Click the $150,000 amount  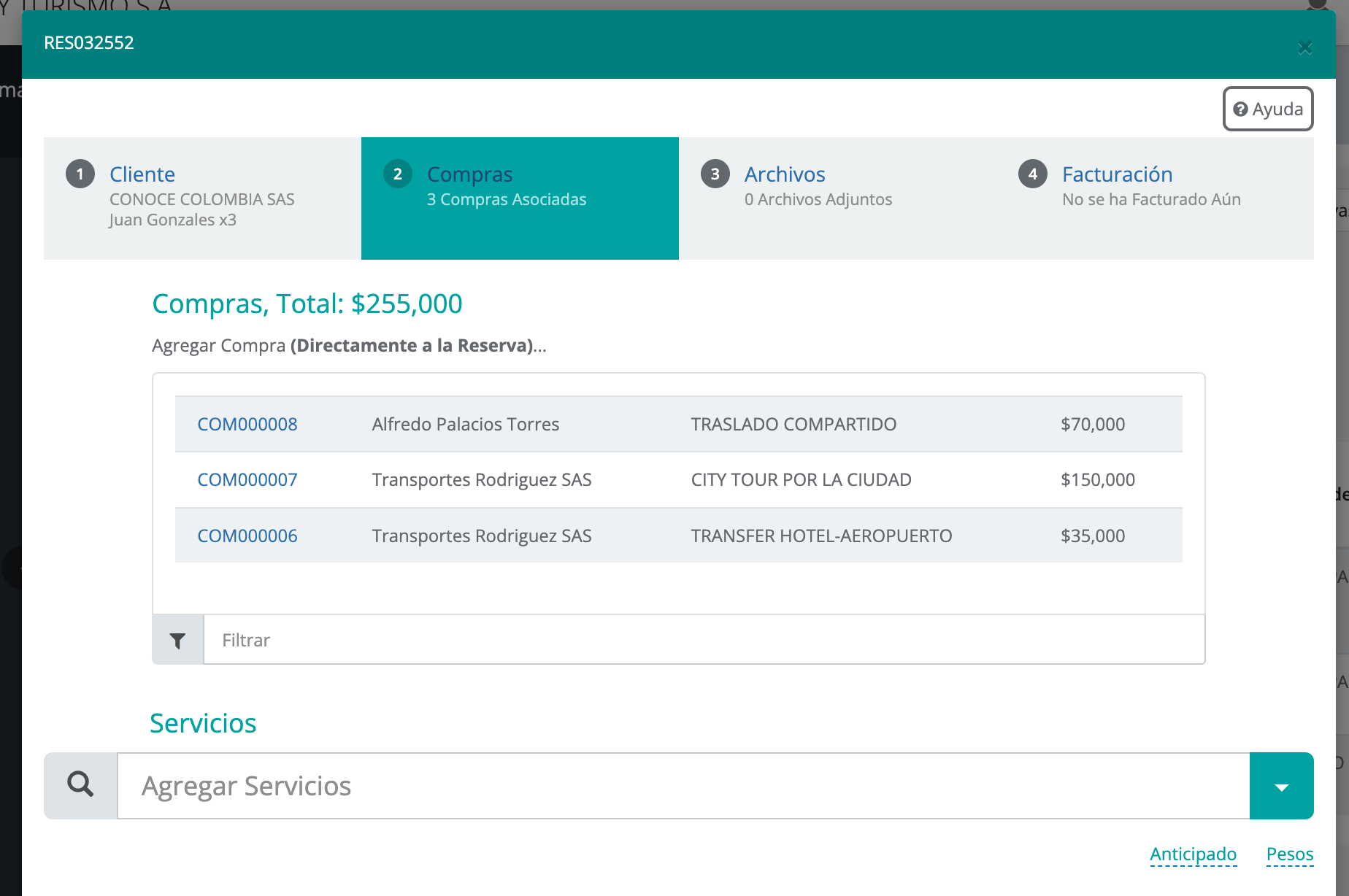click(1098, 480)
